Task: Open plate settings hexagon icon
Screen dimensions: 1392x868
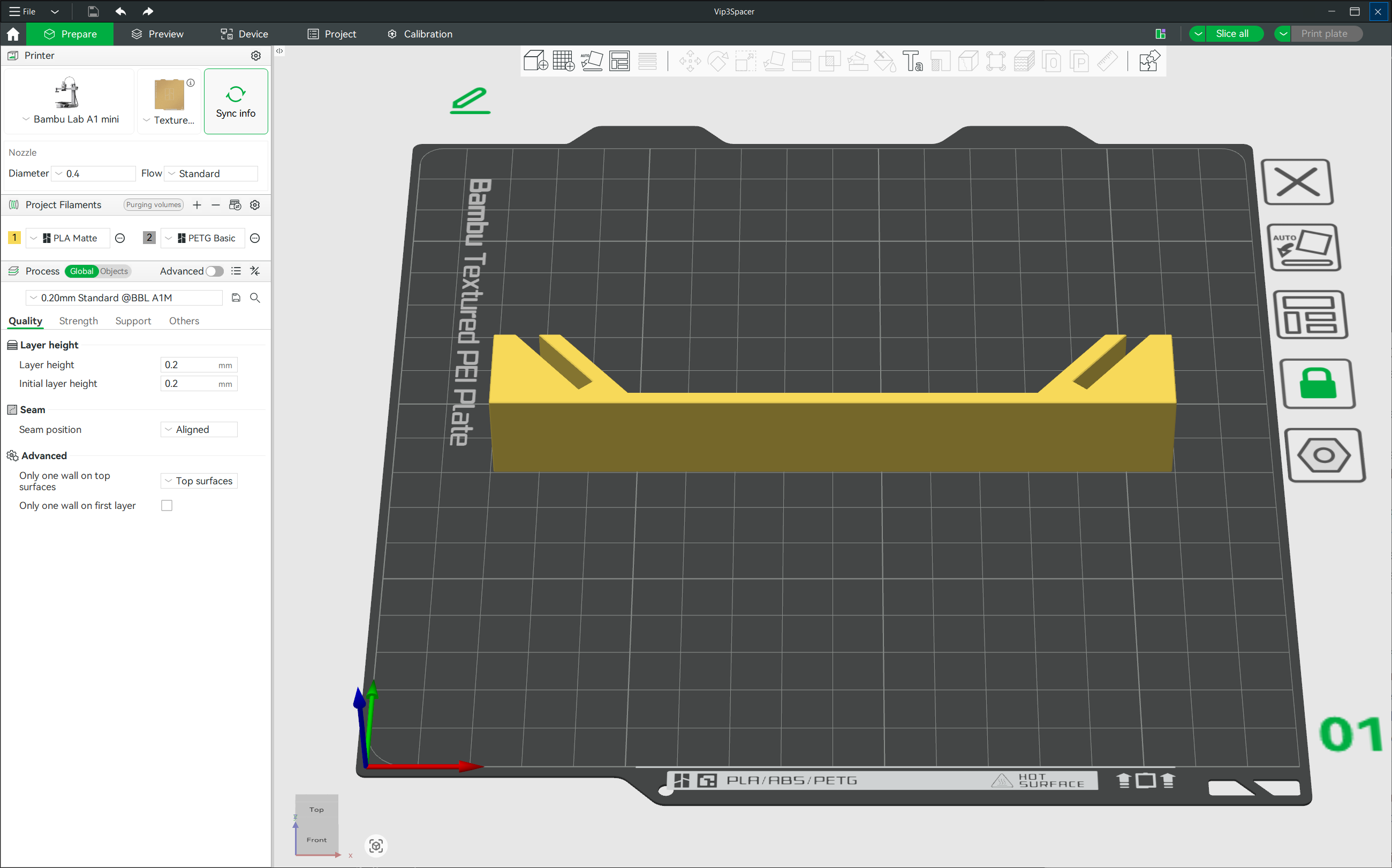Action: [1325, 455]
